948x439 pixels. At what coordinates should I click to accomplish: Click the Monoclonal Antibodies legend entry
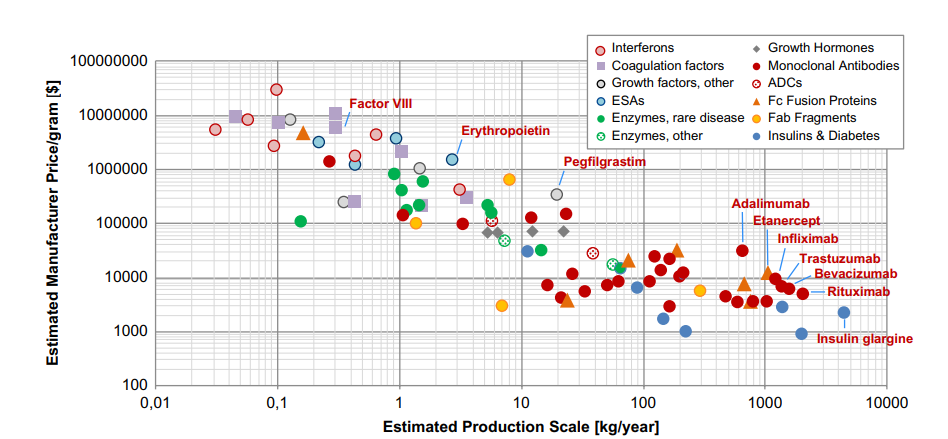[826, 65]
